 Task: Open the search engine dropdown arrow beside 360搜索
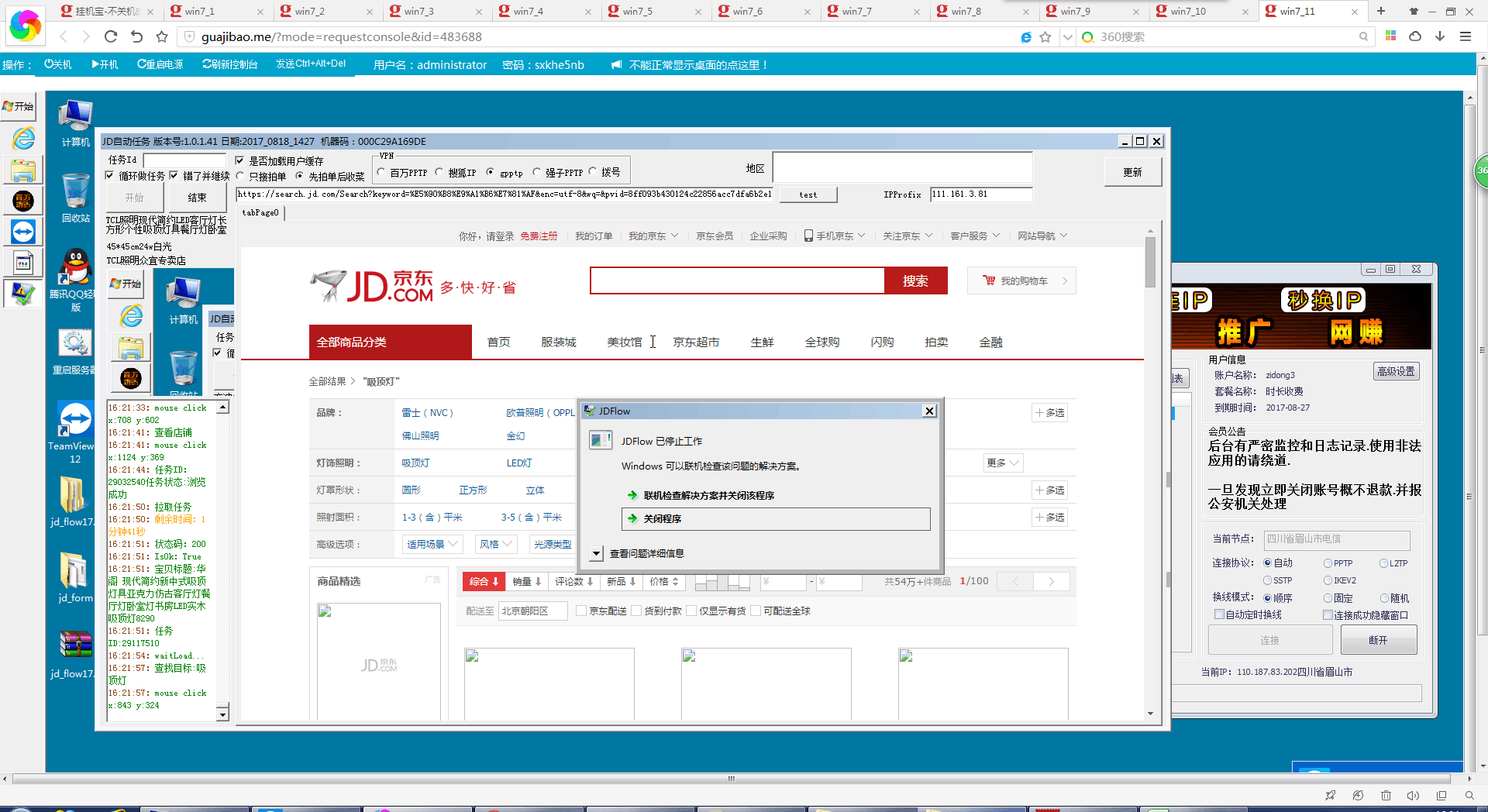[1068, 37]
